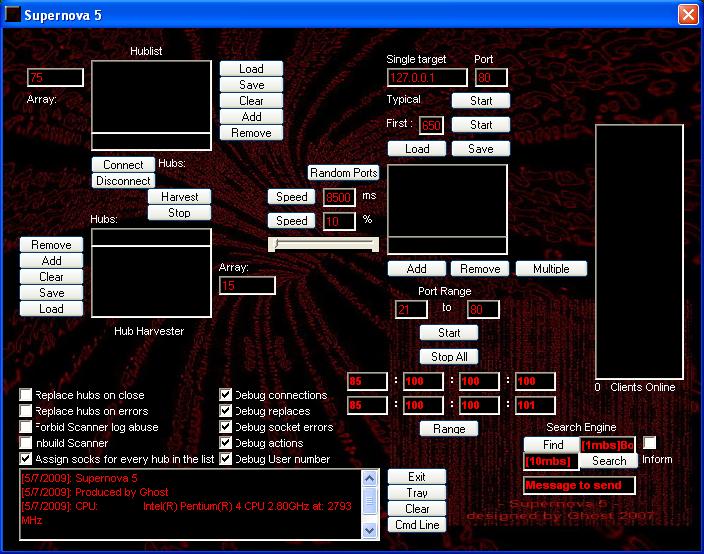Image resolution: width=704 pixels, height=554 pixels.
Task: Close the Supernova 5 window
Action: [x=688, y=14]
